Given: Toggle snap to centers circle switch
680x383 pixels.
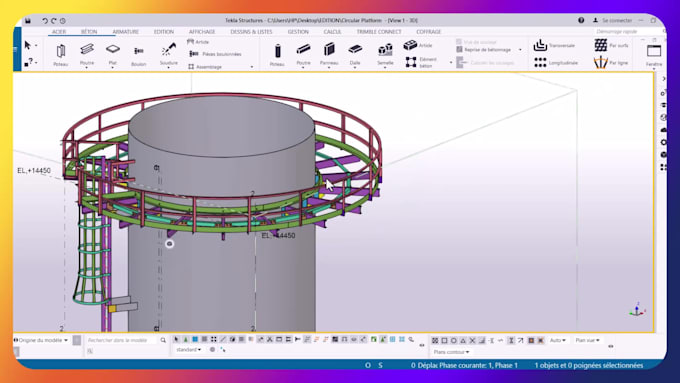Looking at the screenshot, I should click(x=454, y=340).
